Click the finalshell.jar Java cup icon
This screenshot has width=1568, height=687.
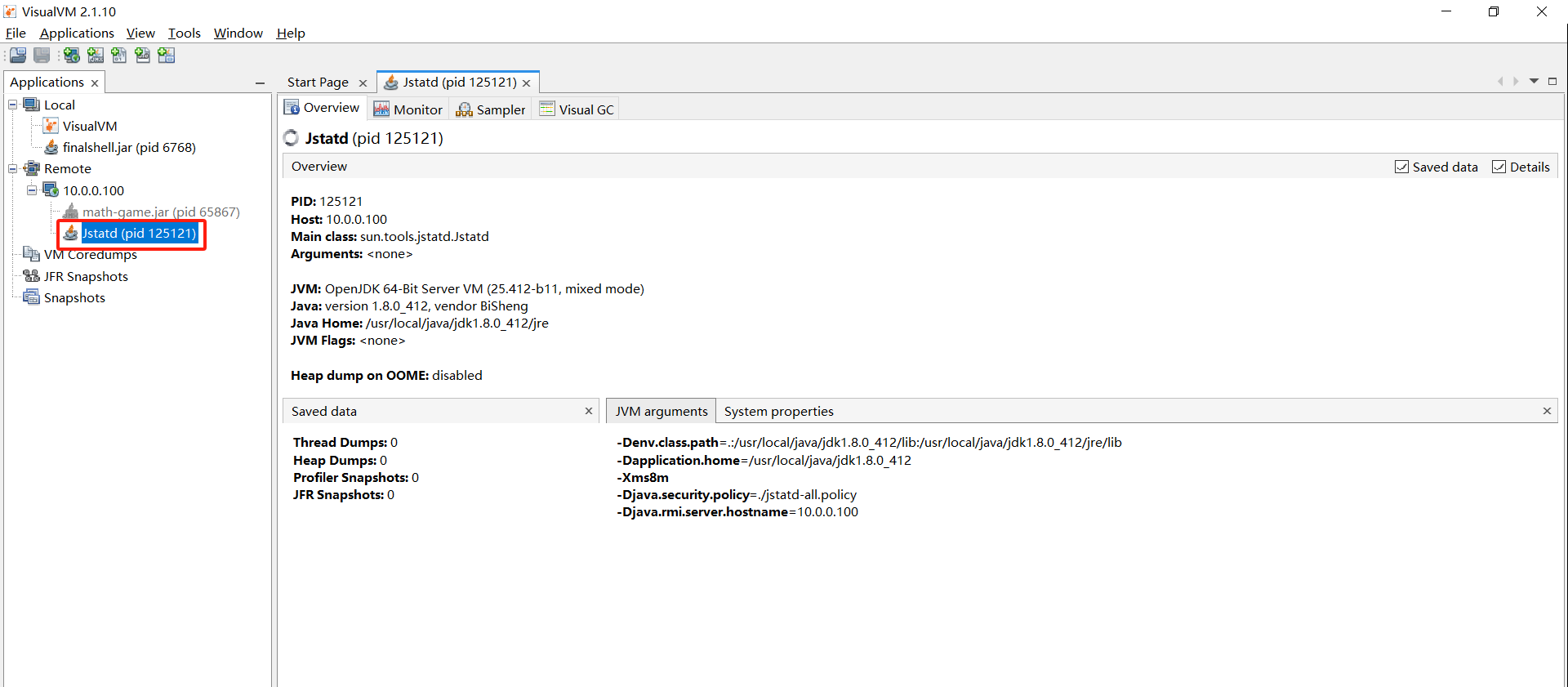coord(51,147)
